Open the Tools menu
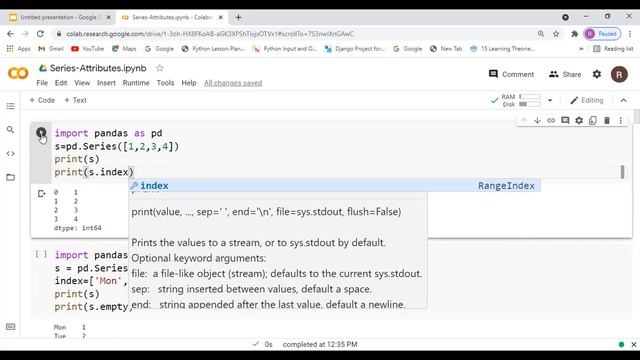This screenshot has width=640, height=360. click(x=165, y=83)
